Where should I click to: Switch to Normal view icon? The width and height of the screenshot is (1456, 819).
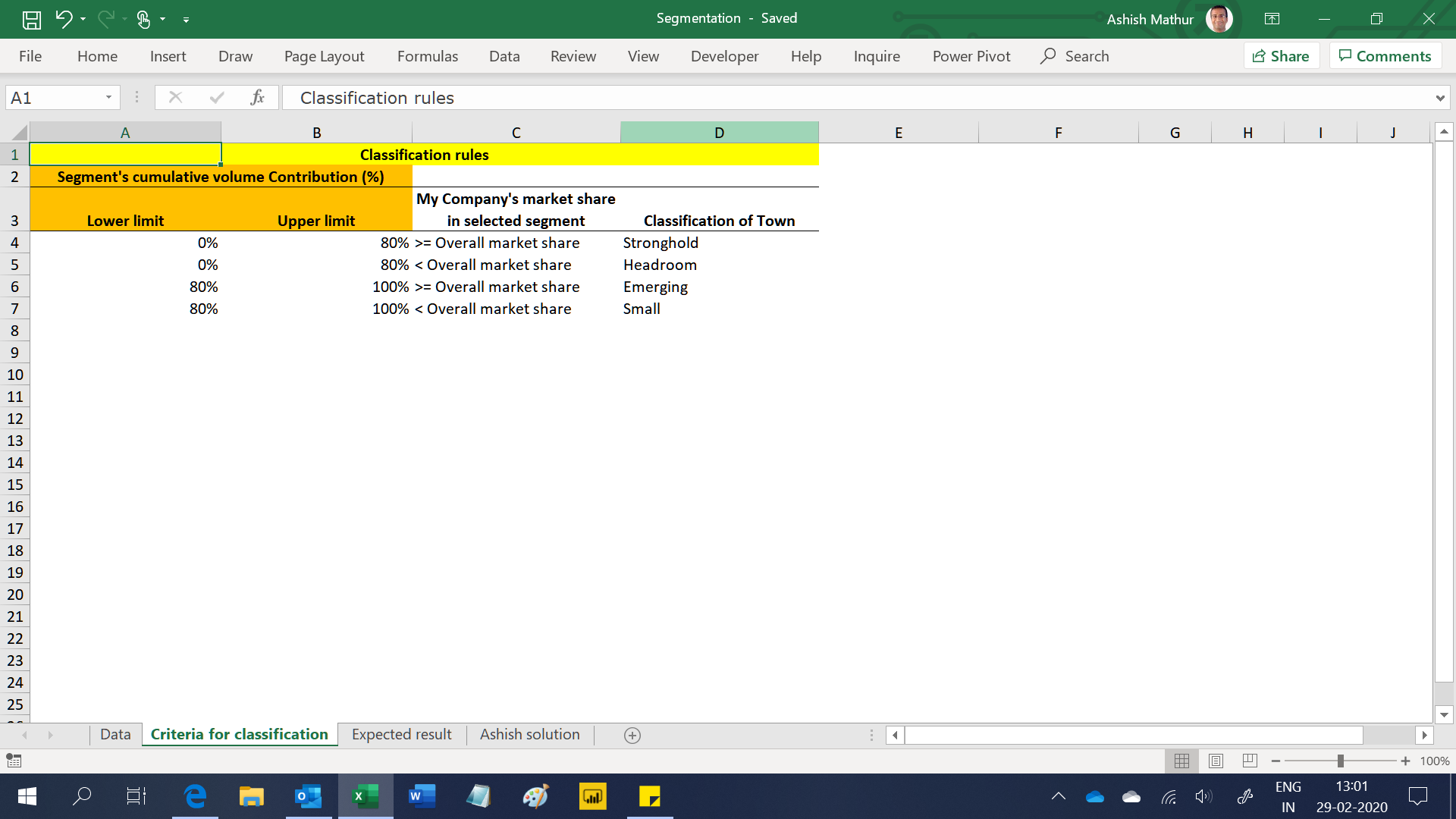[x=1181, y=761]
